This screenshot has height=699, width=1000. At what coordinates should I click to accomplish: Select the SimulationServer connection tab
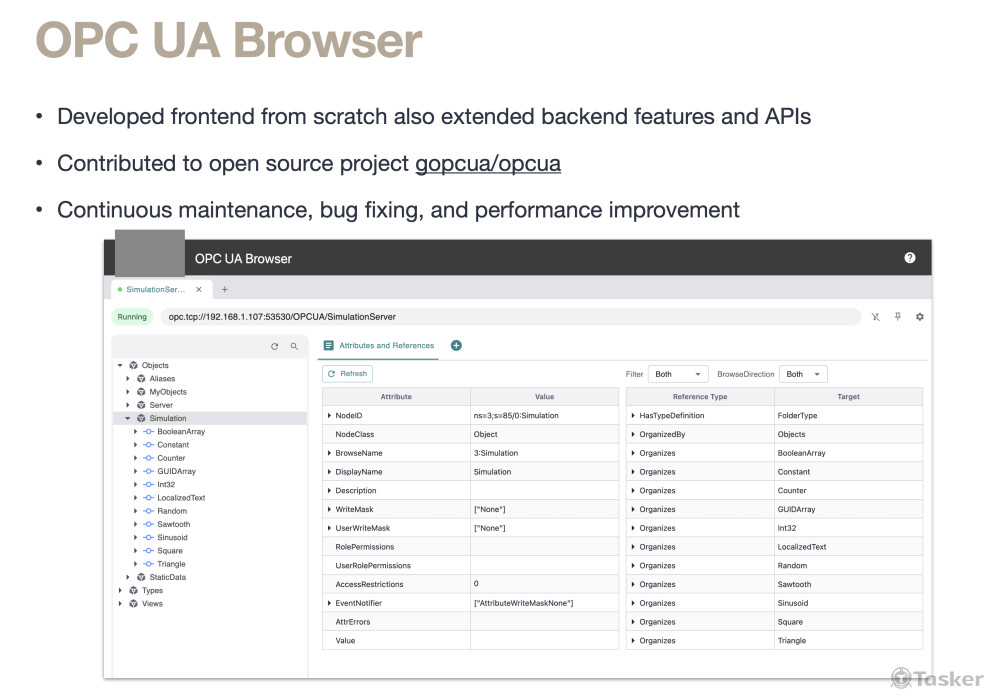click(x=155, y=290)
